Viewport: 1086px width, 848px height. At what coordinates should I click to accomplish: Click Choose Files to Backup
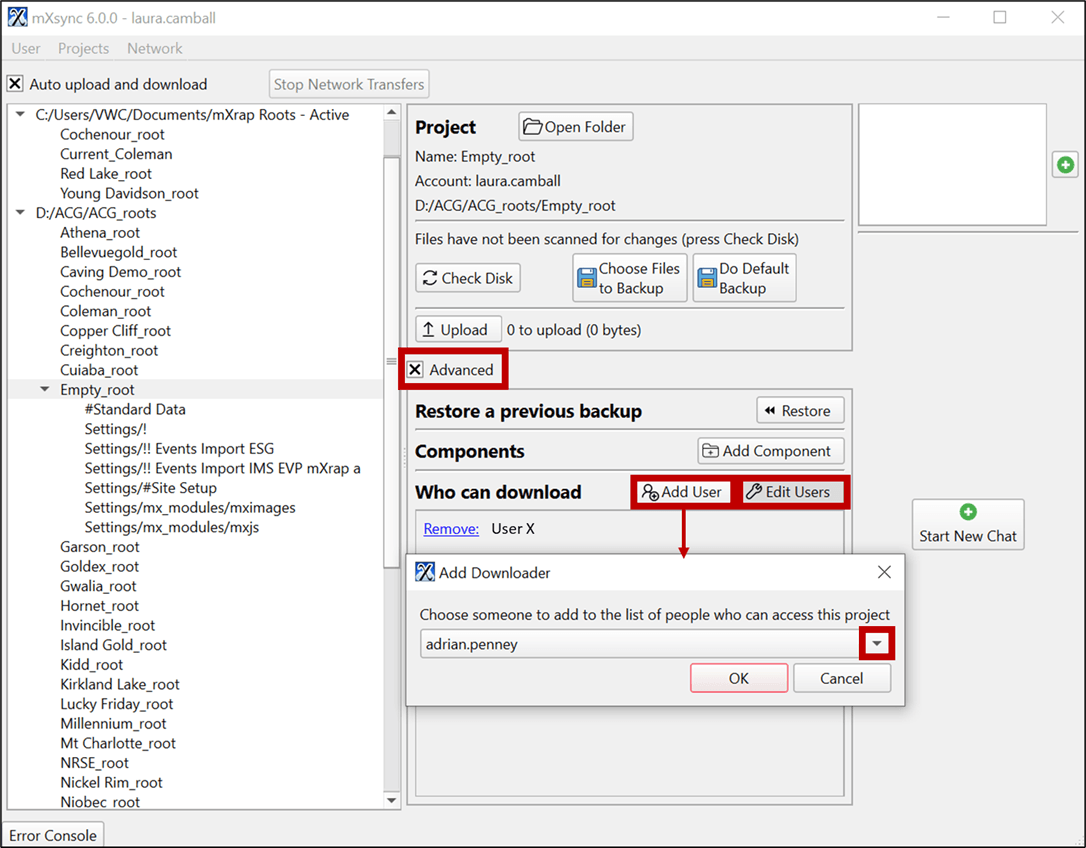coord(629,278)
